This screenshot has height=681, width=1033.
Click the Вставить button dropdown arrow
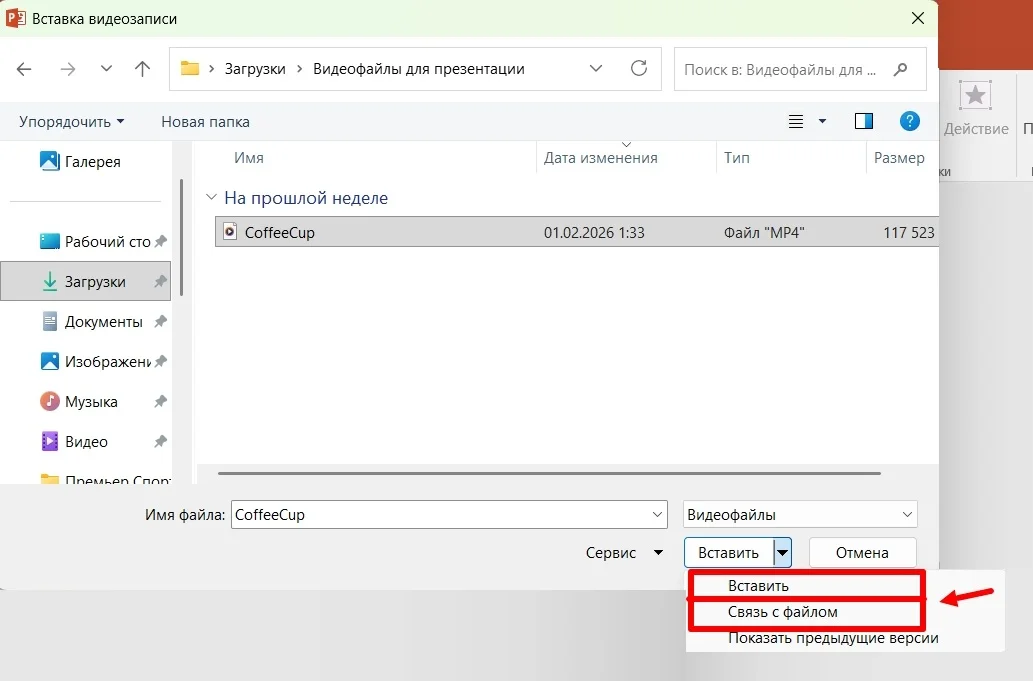783,552
